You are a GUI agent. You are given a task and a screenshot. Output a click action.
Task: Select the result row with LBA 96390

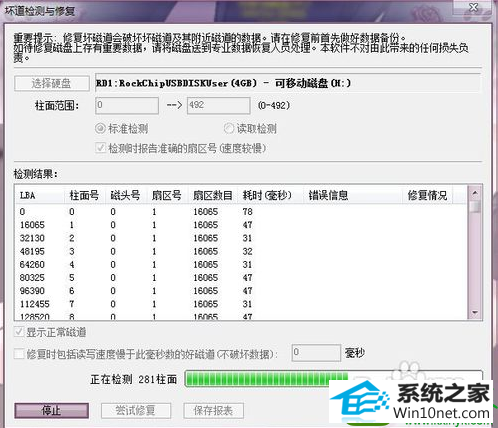pyautogui.click(x=241, y=291)
